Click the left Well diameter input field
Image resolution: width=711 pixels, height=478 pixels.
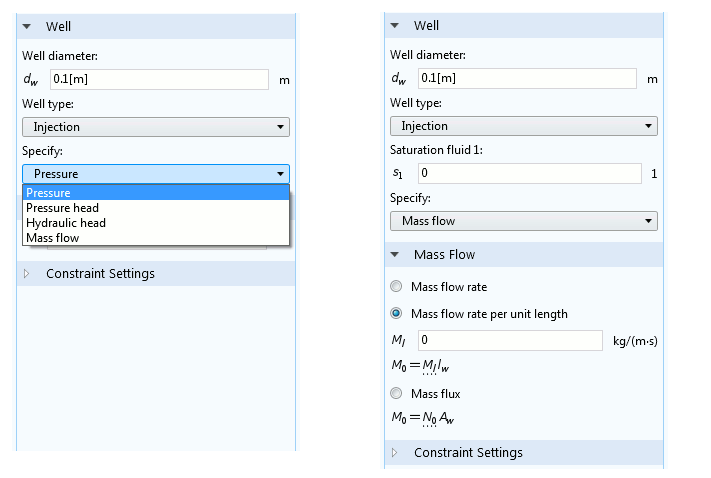pos(158,80)
